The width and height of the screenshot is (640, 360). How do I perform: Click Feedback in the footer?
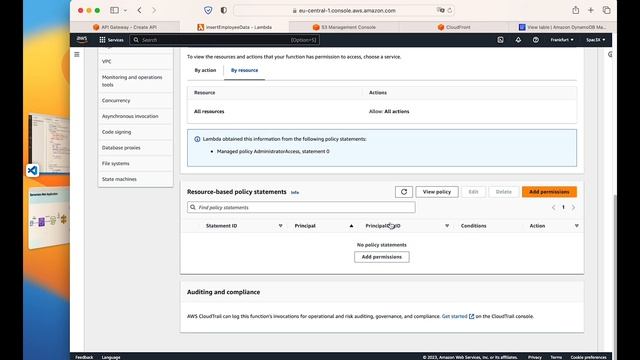click(x=84, y=357)
